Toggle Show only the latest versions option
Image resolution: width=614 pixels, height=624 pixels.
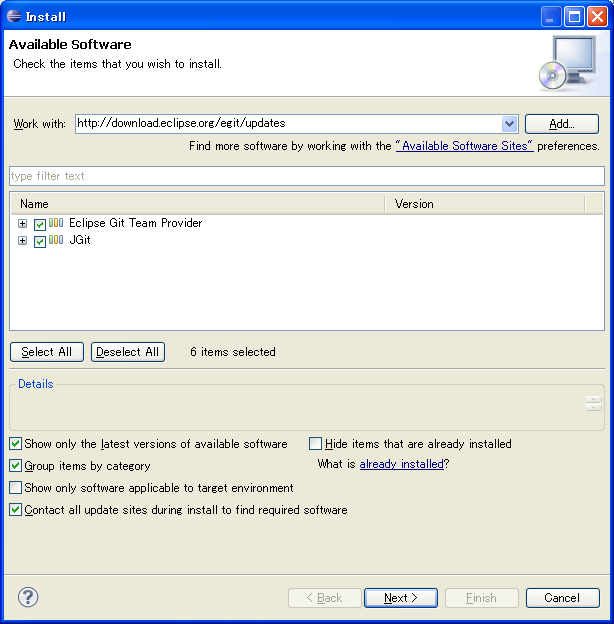click(16, 443)
